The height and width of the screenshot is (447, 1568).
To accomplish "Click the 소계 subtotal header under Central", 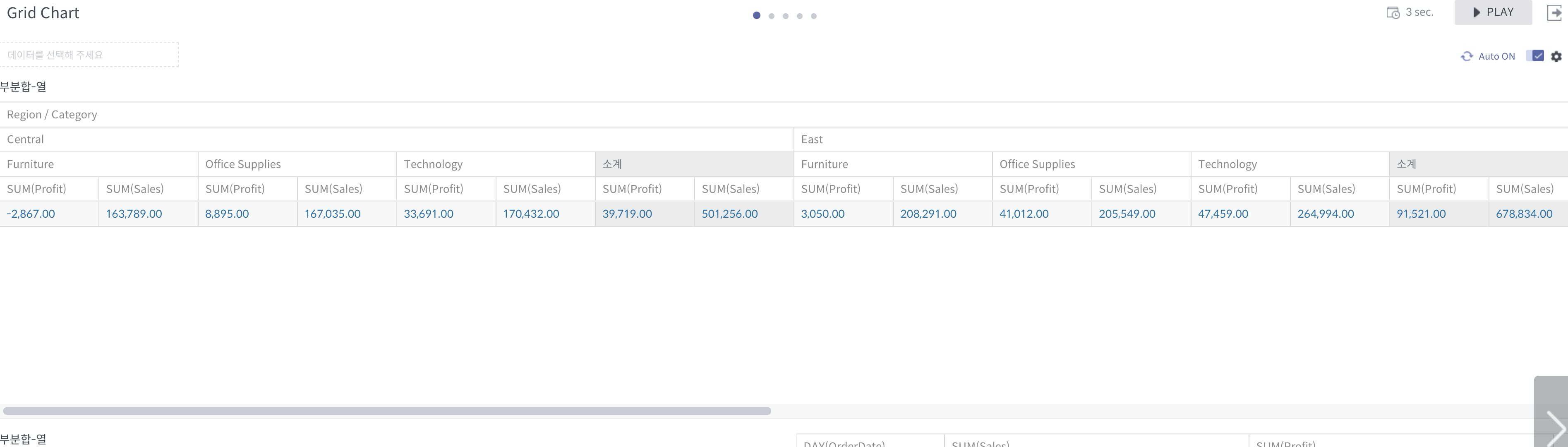I will click(695, 164).
